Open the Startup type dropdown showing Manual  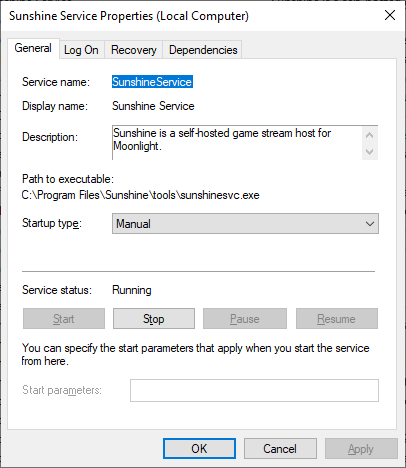[x=245, y=224]
